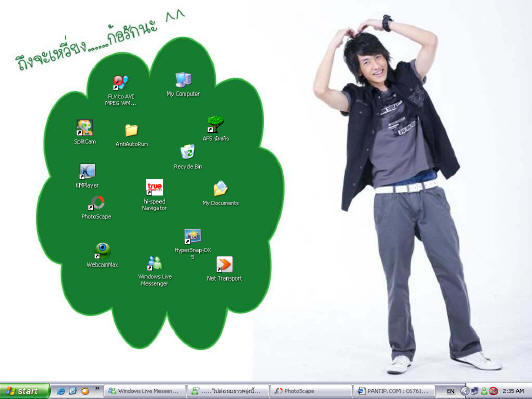Open the Start menu
This screenshot has width=532, height=399.
click(25, 391)
